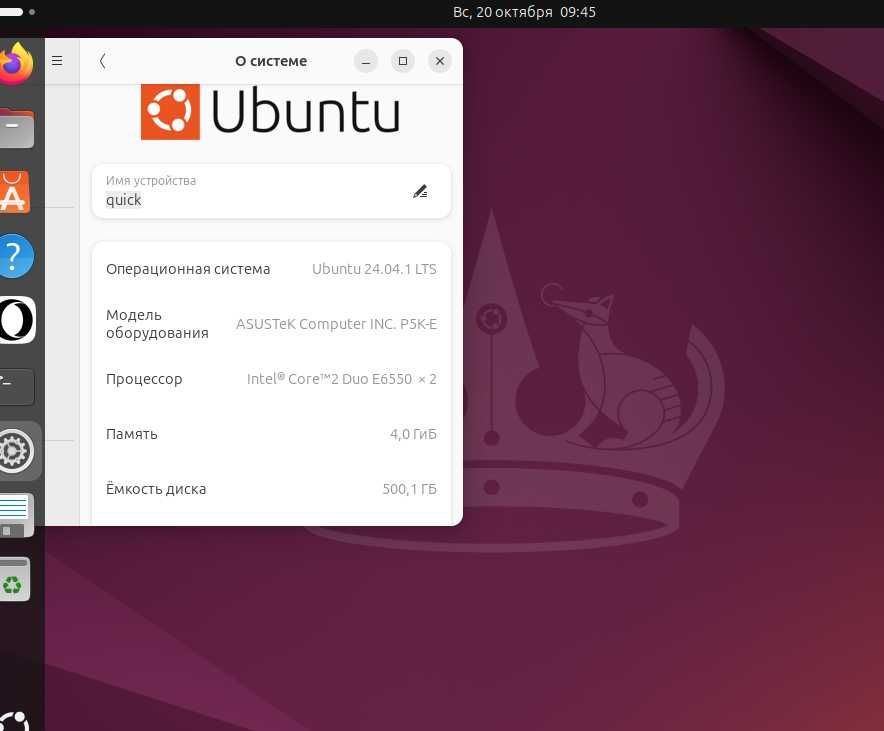Click the "Память" label
The height and width of the screenshot is (731, 884).
pyautogui.click(x=132, y=434)
